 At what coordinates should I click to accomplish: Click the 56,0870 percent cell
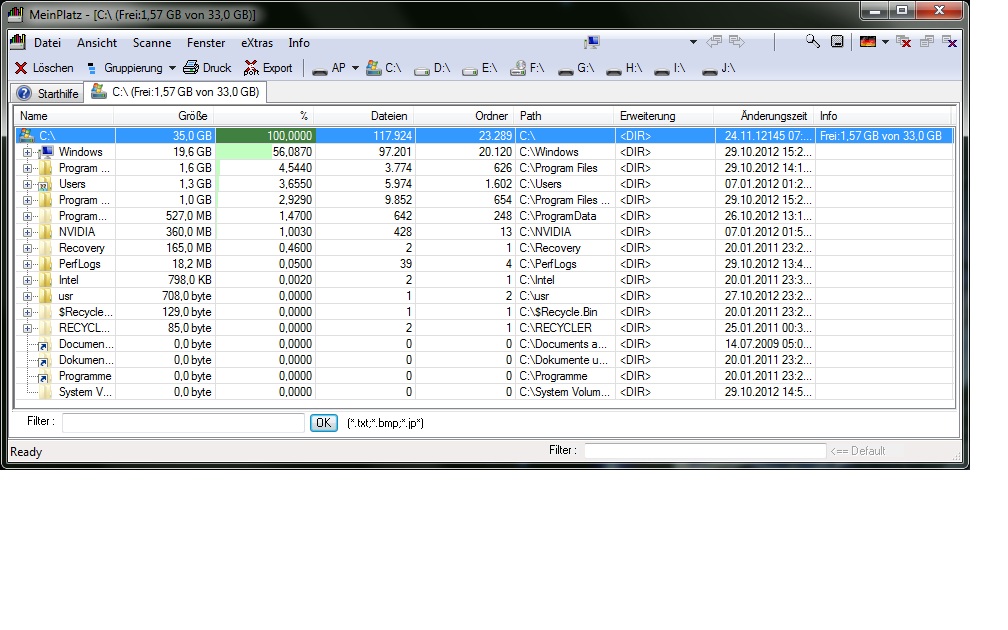pyautogui.click(x=264, y=152)
